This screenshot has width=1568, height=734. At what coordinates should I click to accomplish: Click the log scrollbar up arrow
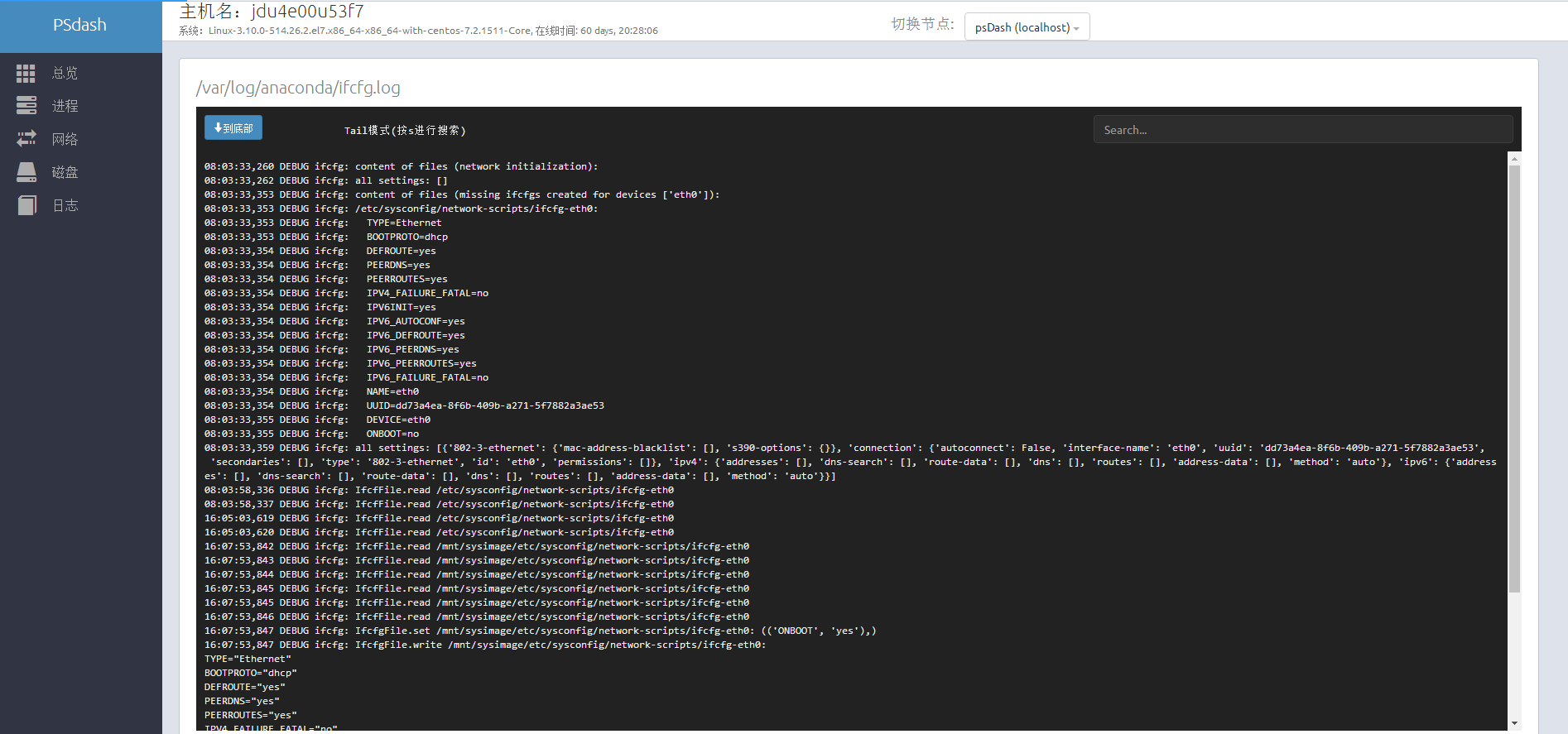click(x=1514, y=158)
